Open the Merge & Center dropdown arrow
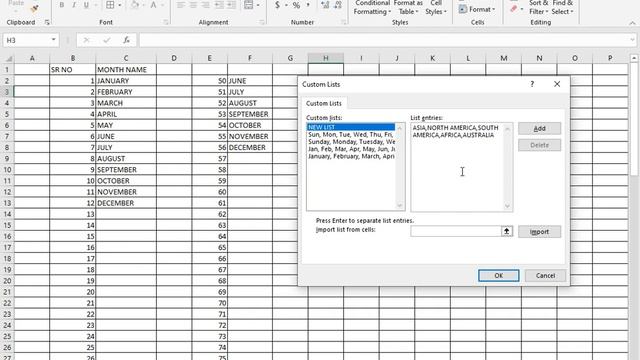The height and width of the screenshot is (360, 640). point(258,5)
